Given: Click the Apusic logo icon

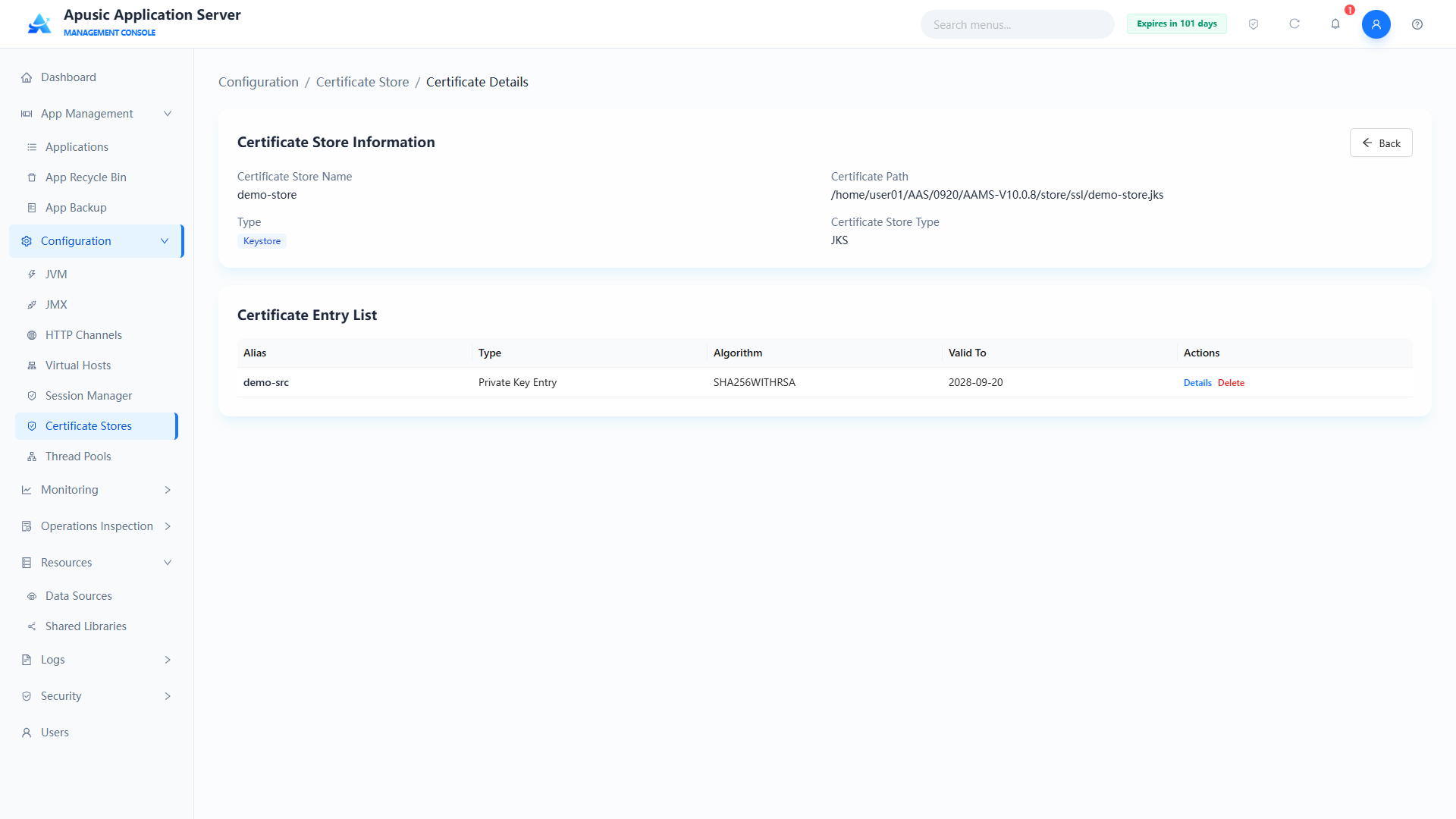Looking at the screenshot, I should (x=39, y=24).
